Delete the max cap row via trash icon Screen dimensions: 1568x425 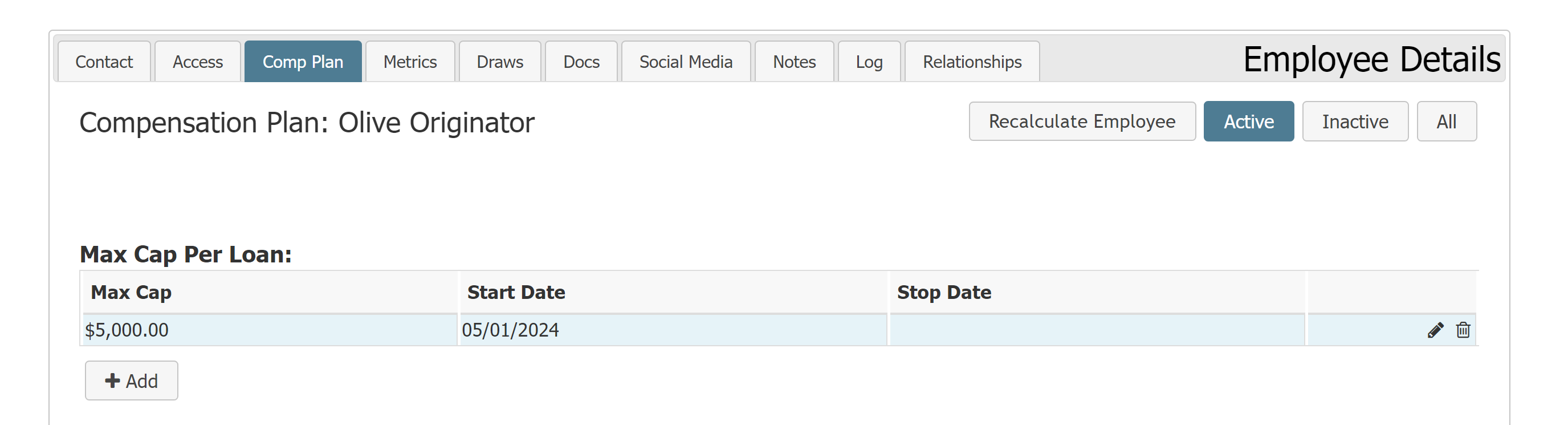point(1463,330)
